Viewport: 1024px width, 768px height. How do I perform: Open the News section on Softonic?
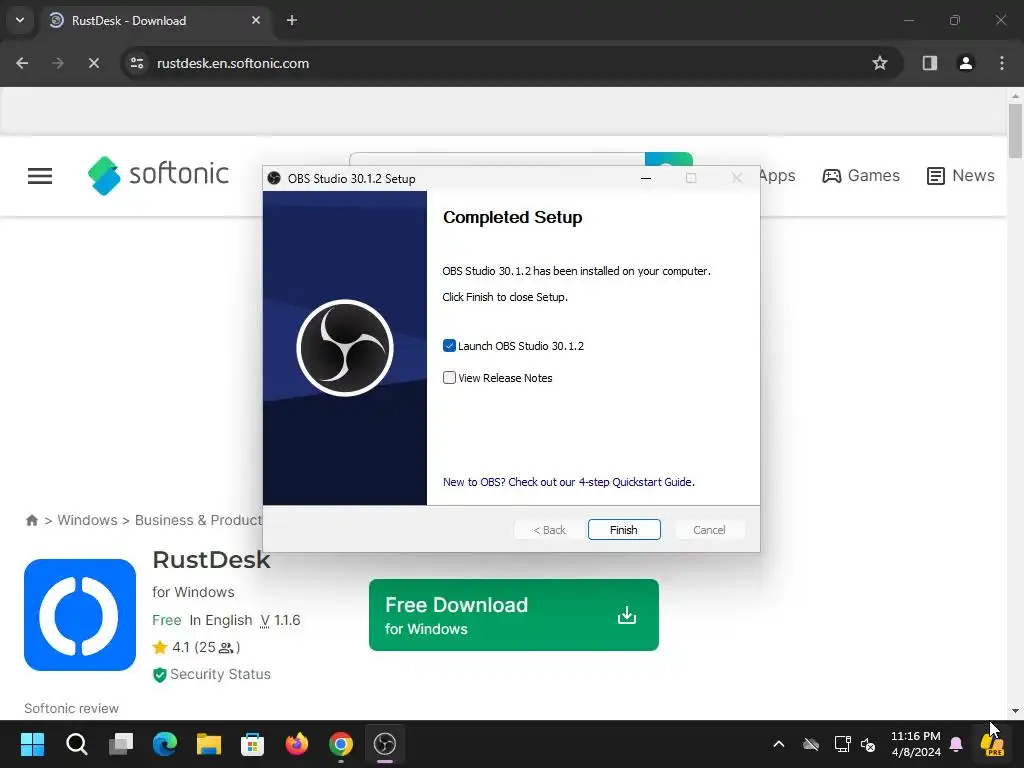(961, 176)
